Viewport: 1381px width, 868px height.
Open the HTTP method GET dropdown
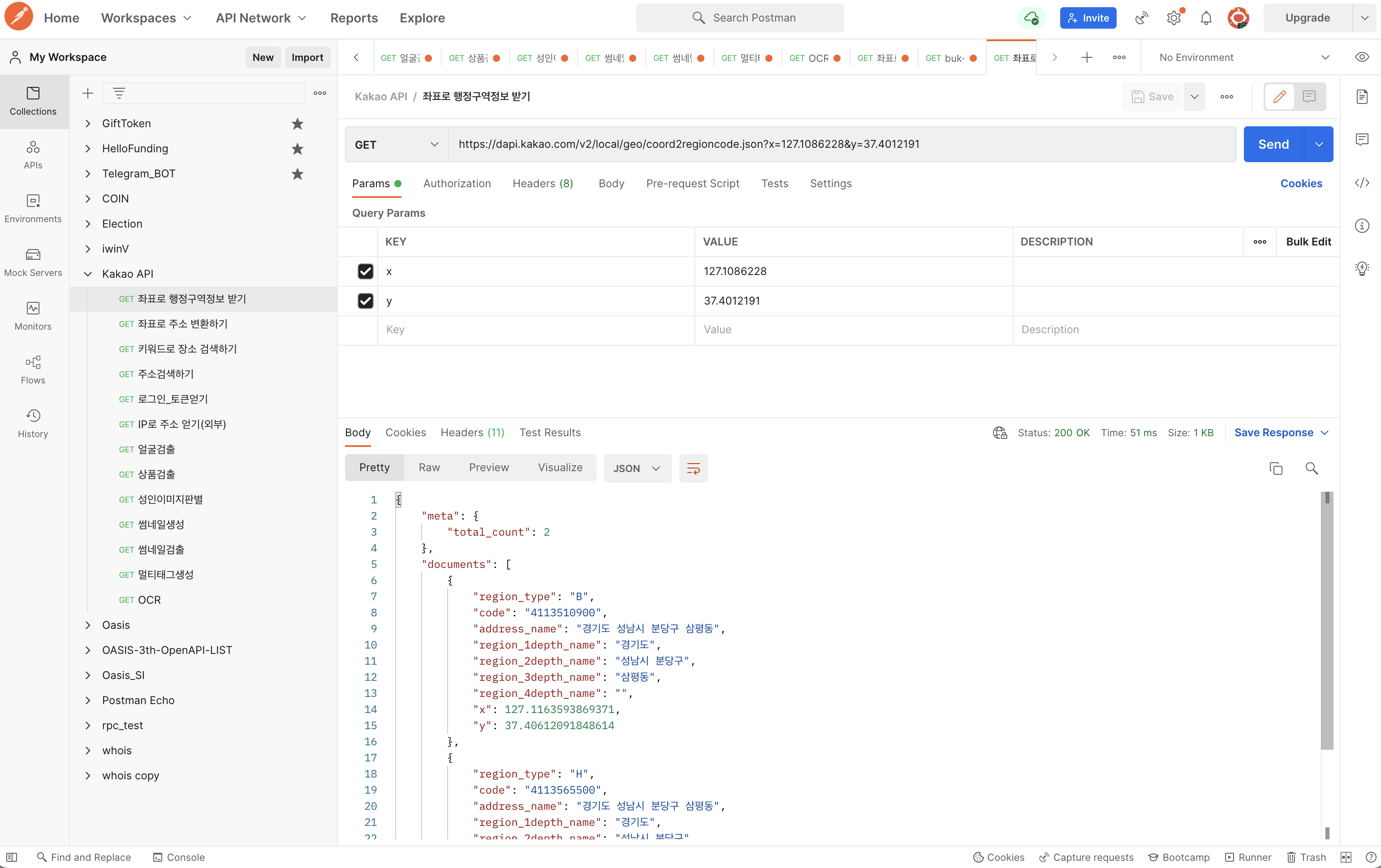[x=396, y=145]
